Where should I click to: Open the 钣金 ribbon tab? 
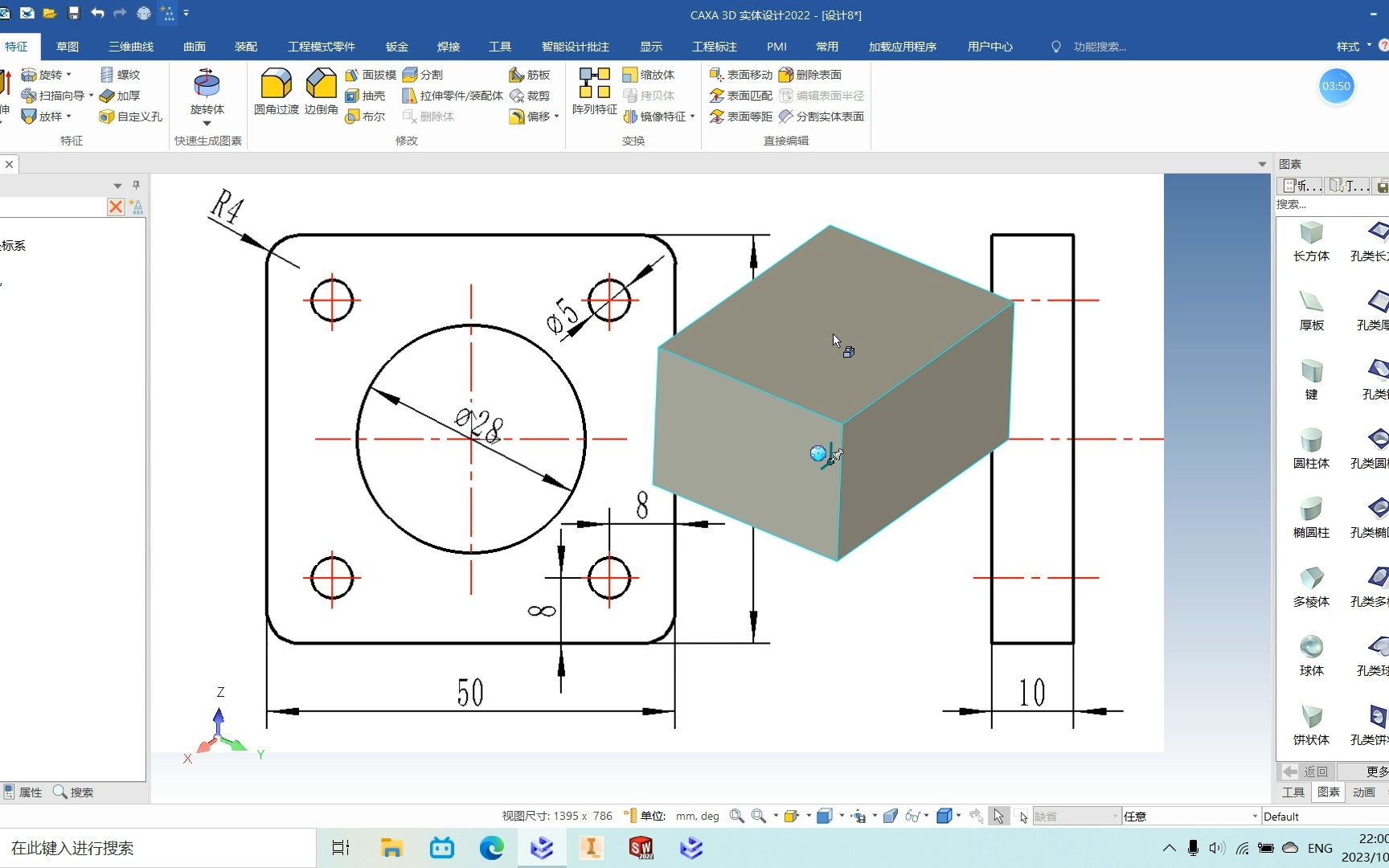397,47
